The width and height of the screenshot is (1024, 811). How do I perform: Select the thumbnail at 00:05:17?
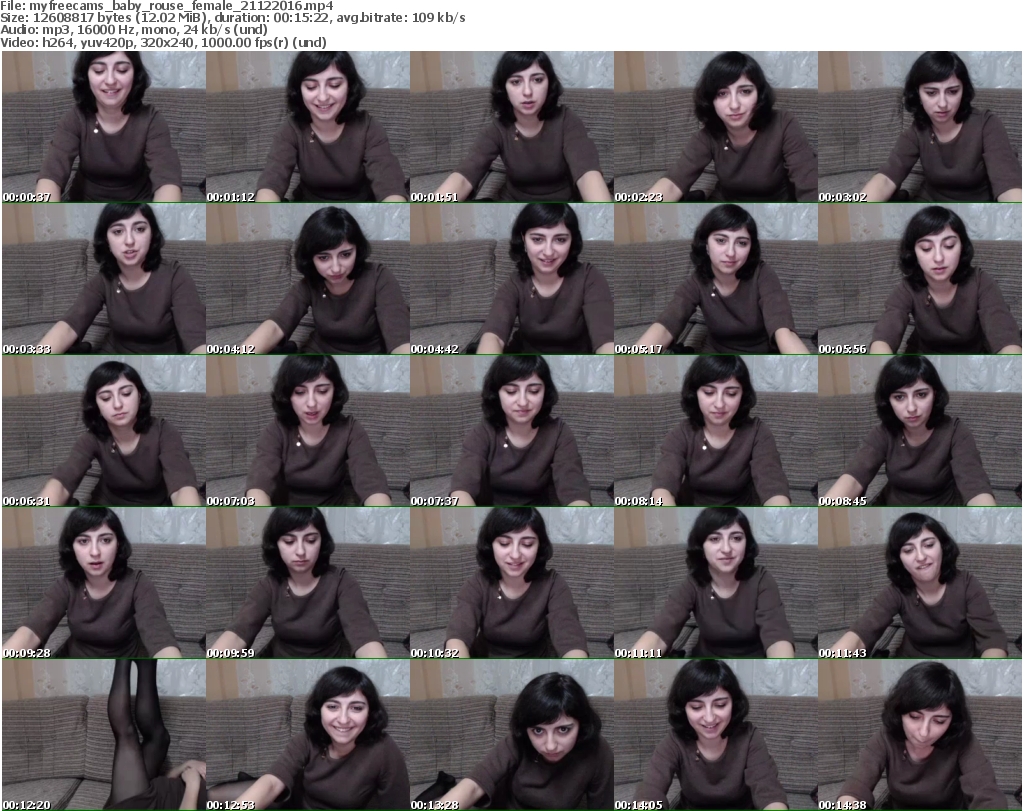click(x=716, y=279)
